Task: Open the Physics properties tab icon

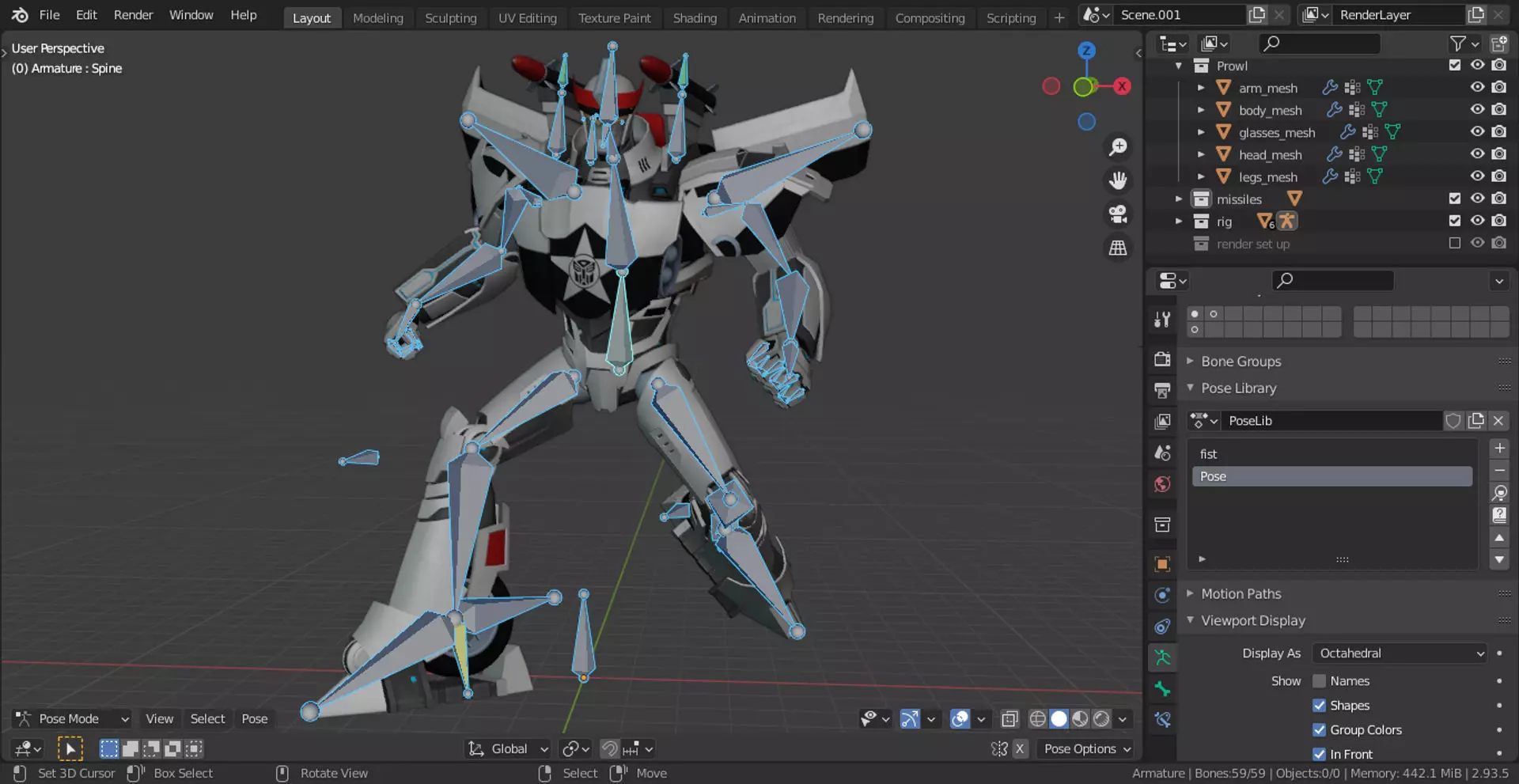Action: pos(1162,595)
